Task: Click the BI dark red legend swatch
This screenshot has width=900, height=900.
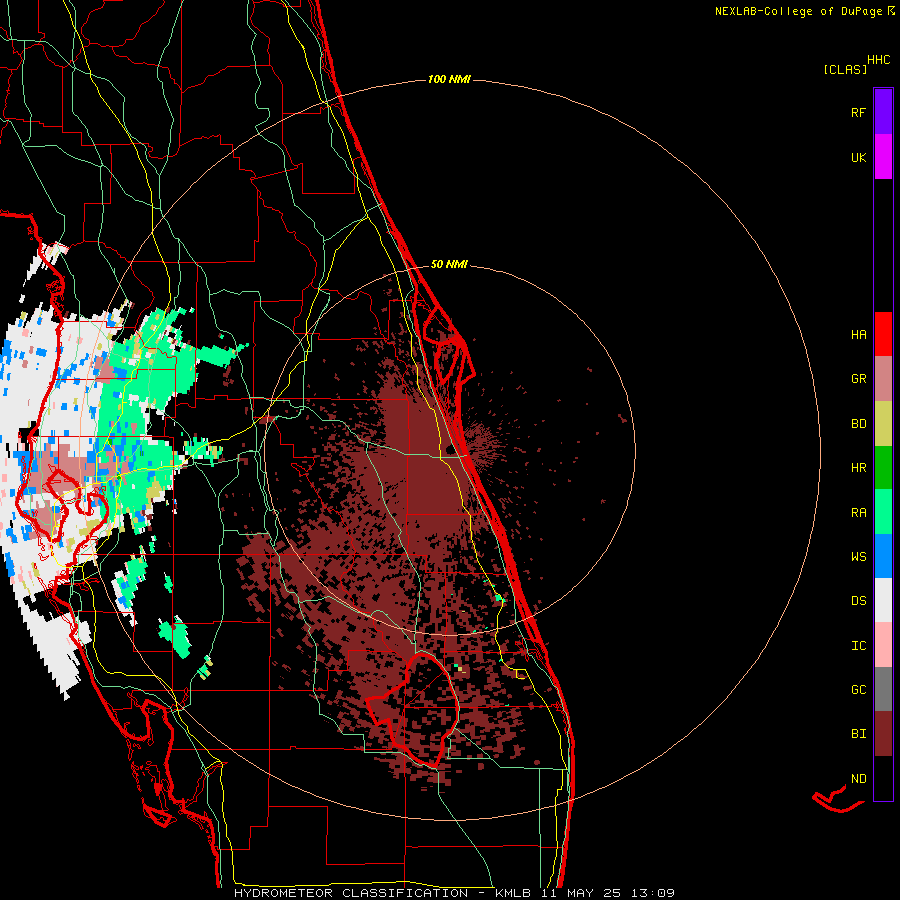Action: [x=883, y=734]
